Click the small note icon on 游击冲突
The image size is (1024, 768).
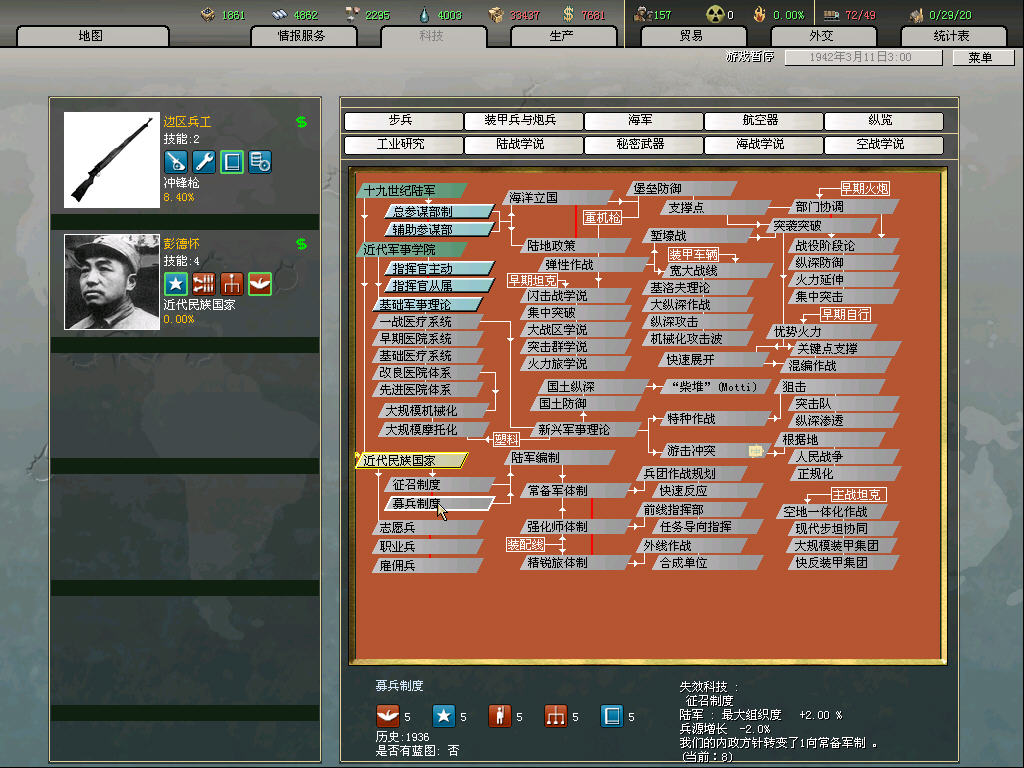(x=755, y=451)
